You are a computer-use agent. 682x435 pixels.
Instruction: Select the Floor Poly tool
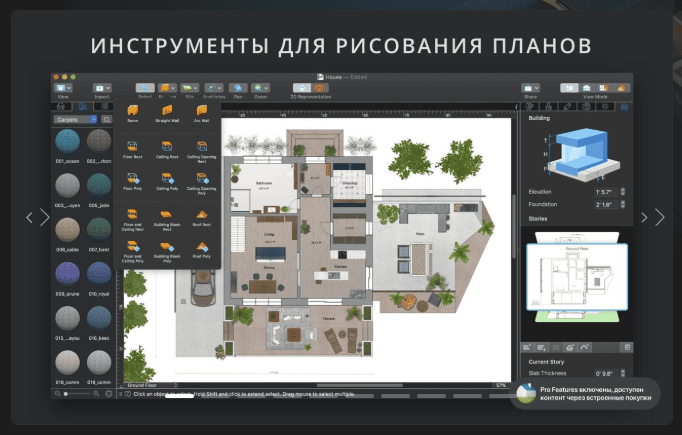pyautogui.click(x=132, y=181)
